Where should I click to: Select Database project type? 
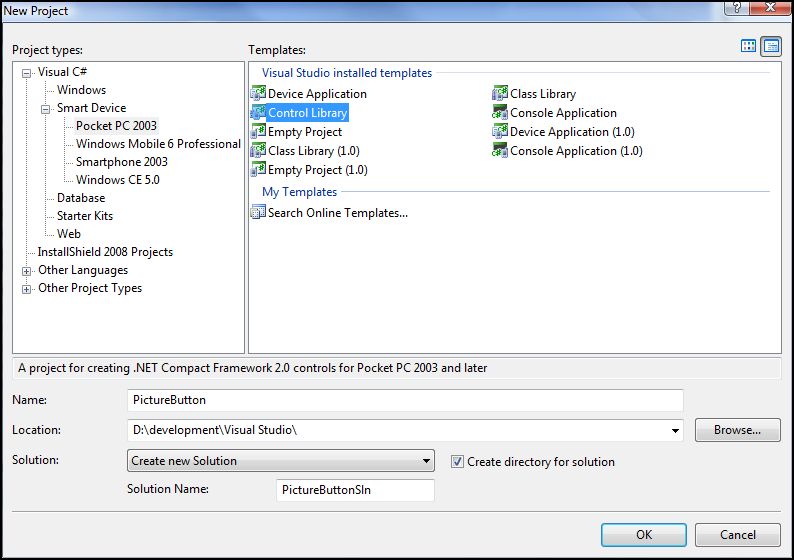[x=81, y=197]
